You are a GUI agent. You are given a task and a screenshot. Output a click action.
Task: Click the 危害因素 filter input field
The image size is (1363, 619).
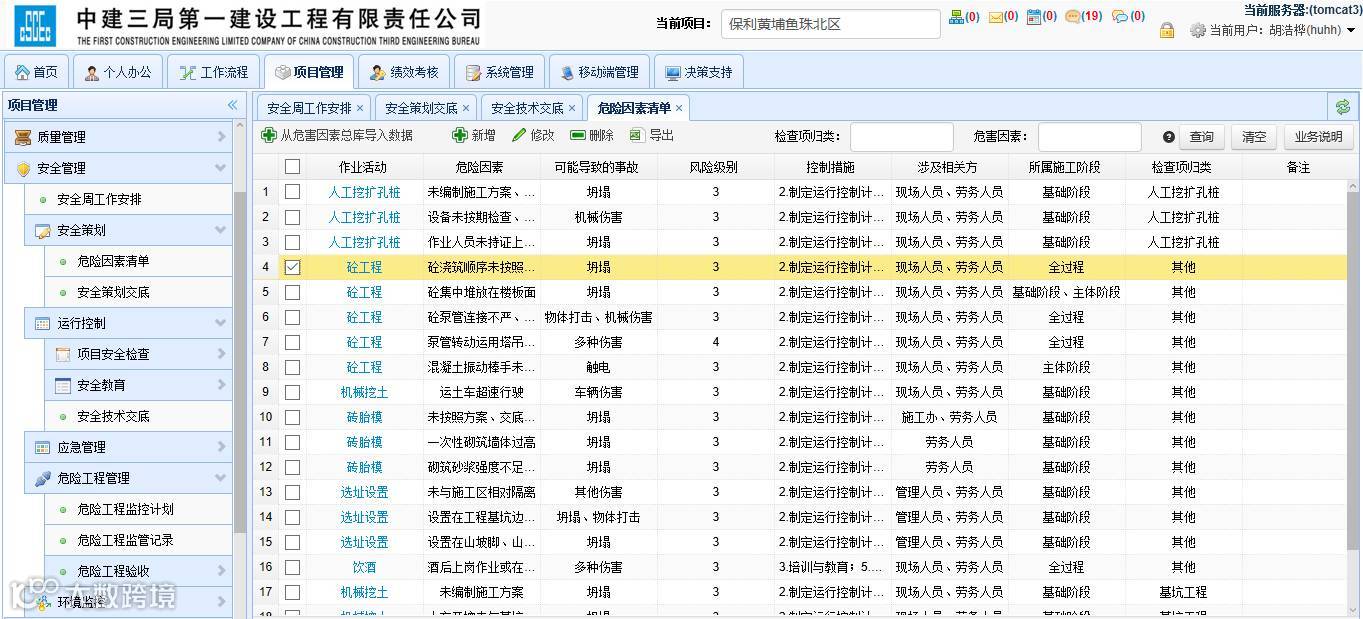(x=1089, y=137)
